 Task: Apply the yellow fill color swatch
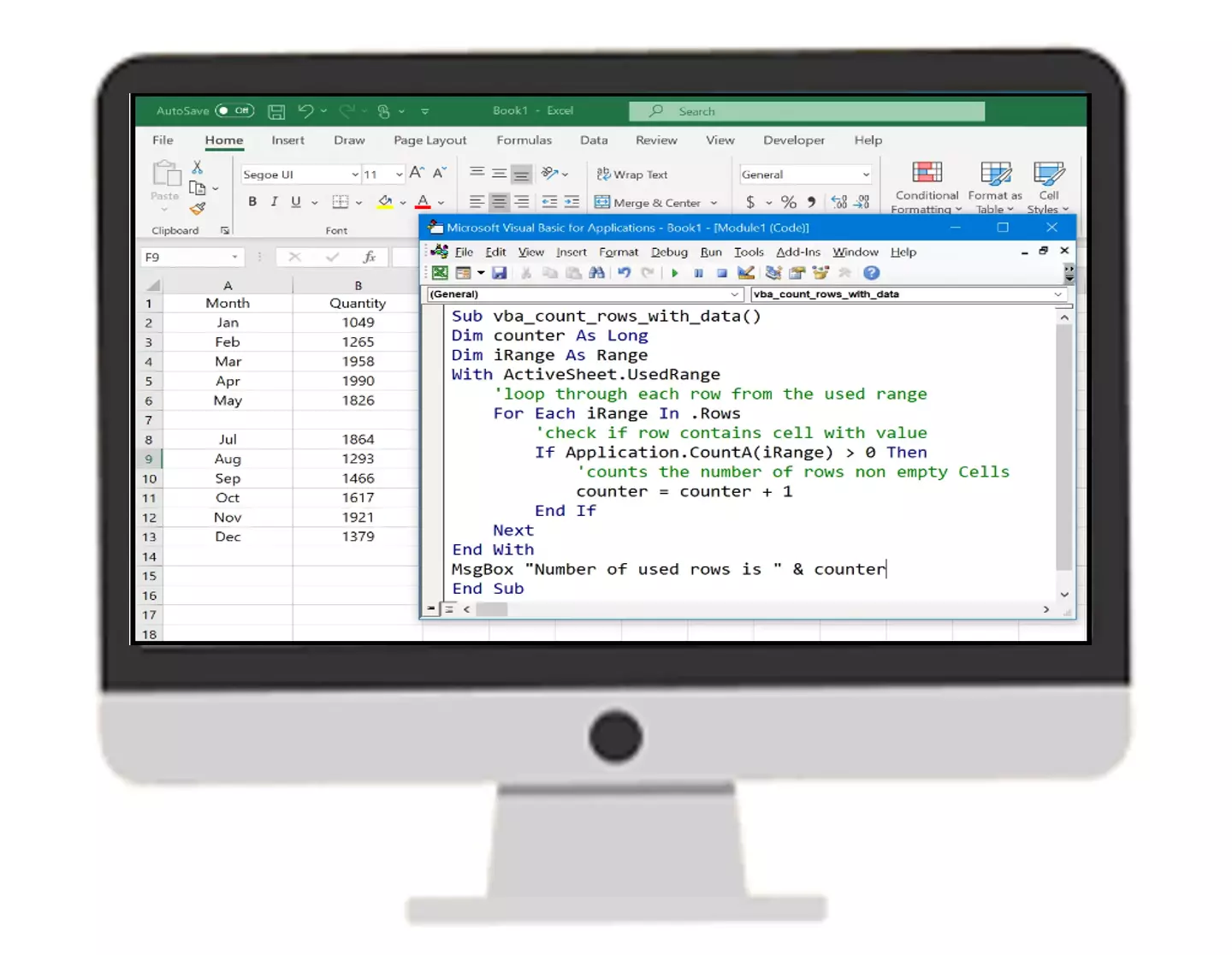point(385,202)
